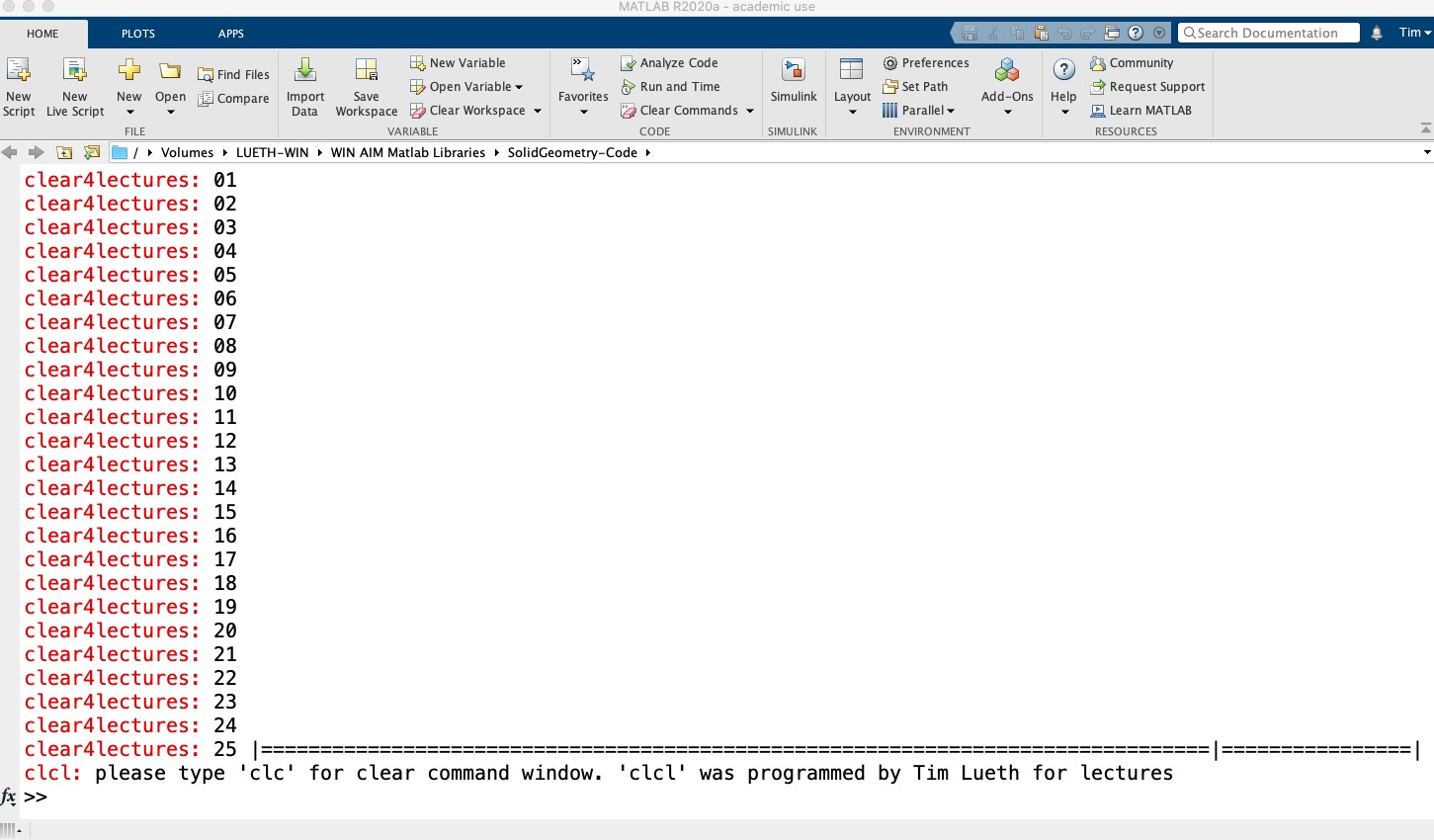1434x840 pixels.
Task: Switch to the APPS tab
Action: [231, 34]
